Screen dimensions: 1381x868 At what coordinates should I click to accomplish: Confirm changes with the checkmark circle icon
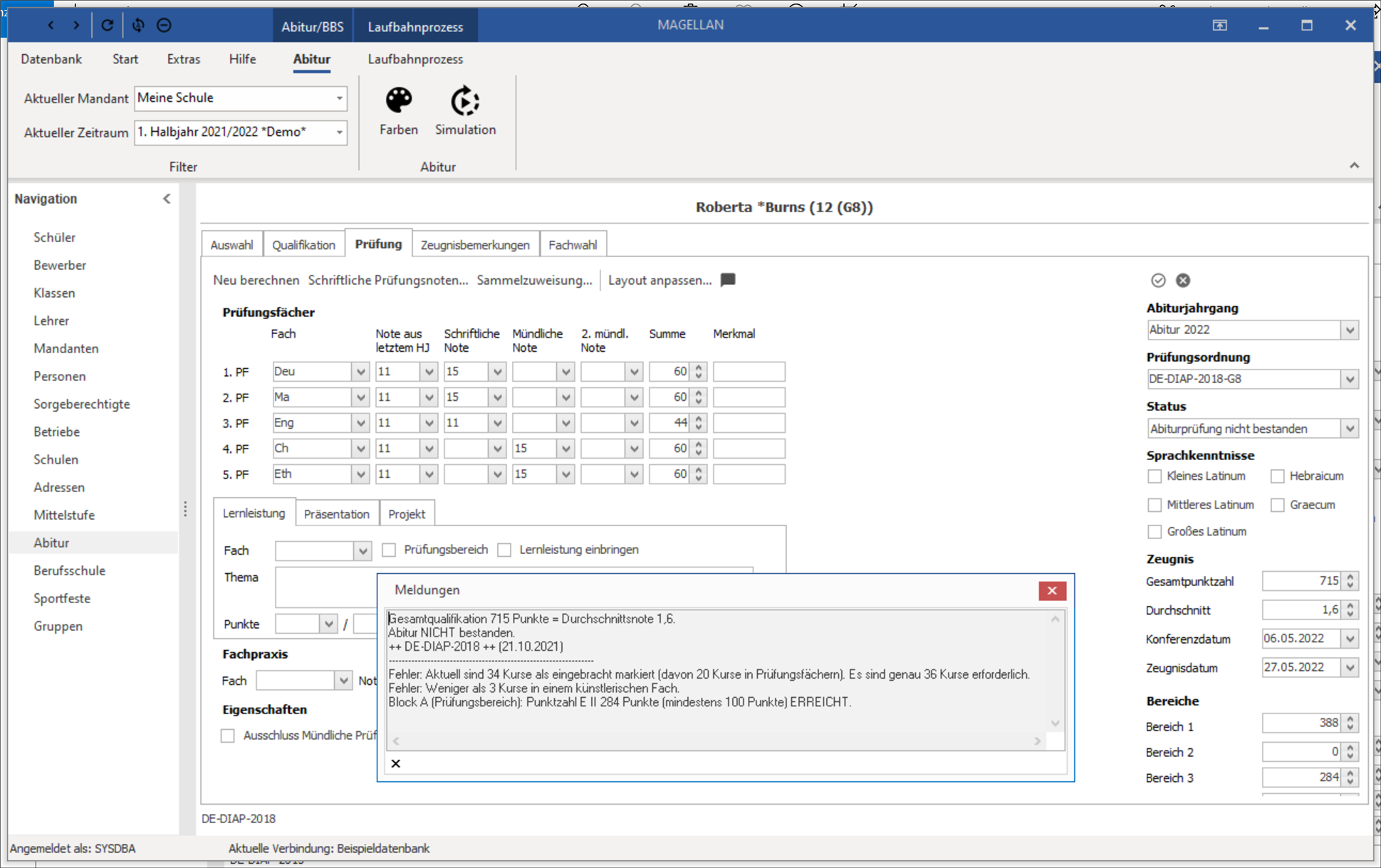(1158, 281)
